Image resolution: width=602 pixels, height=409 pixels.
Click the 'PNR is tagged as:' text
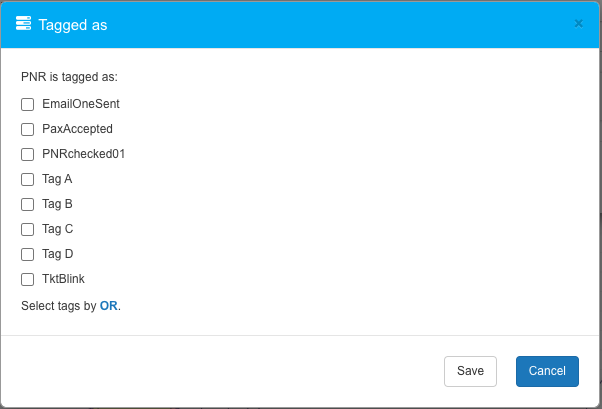pos(69,76)
